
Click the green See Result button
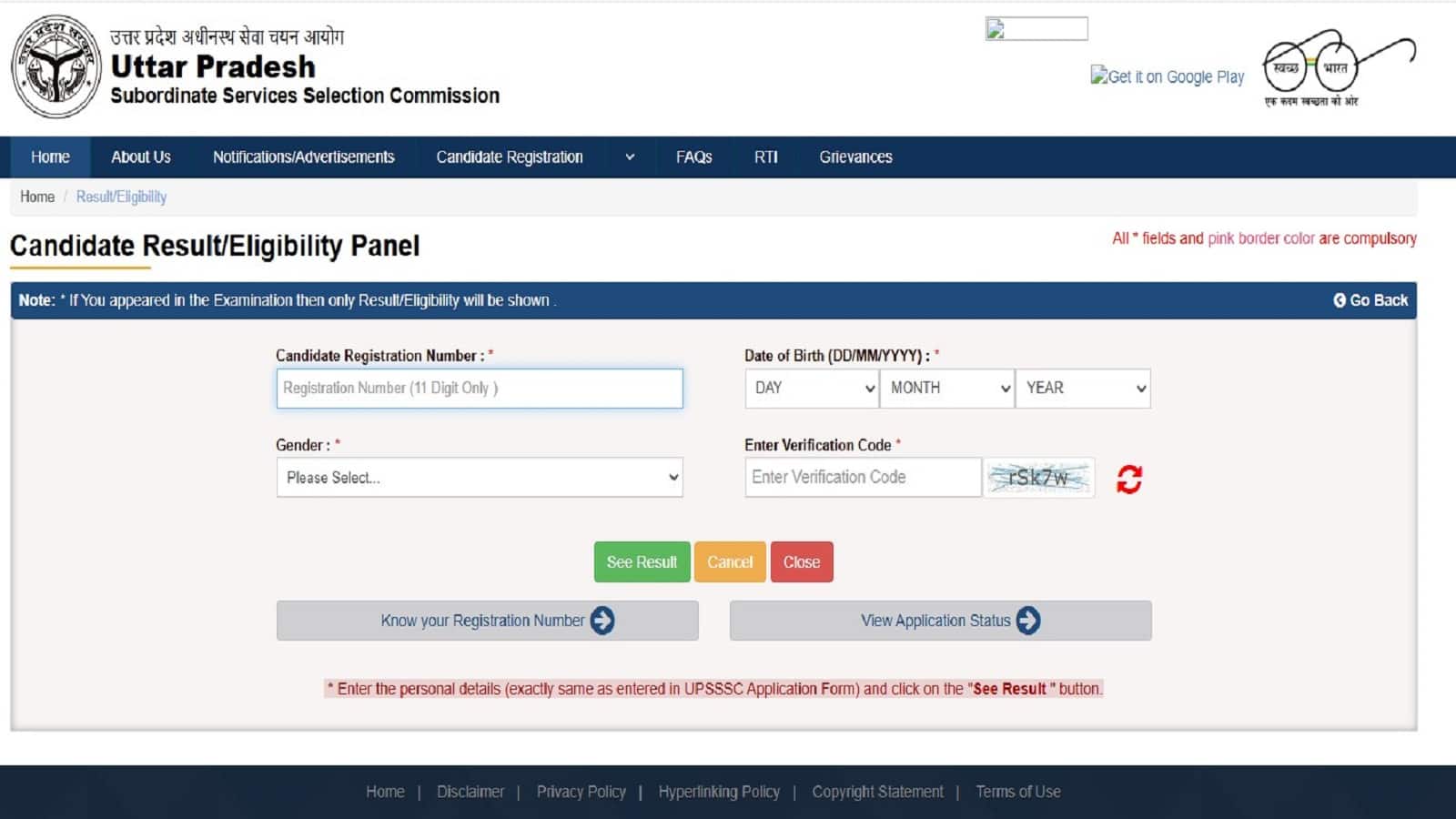tap(642, 561)
